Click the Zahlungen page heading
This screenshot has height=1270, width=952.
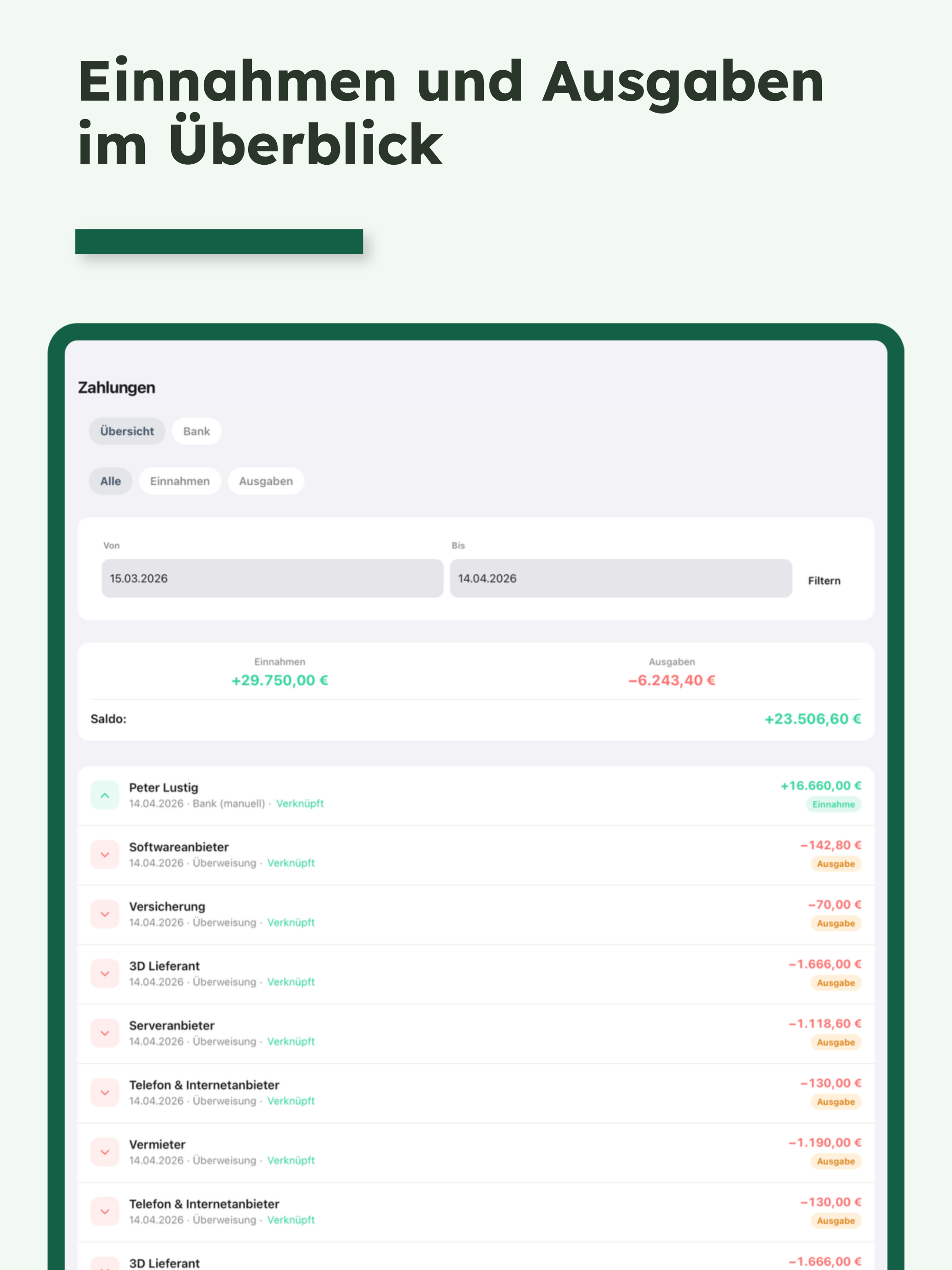pyautogui.click(x=117, y=388)
